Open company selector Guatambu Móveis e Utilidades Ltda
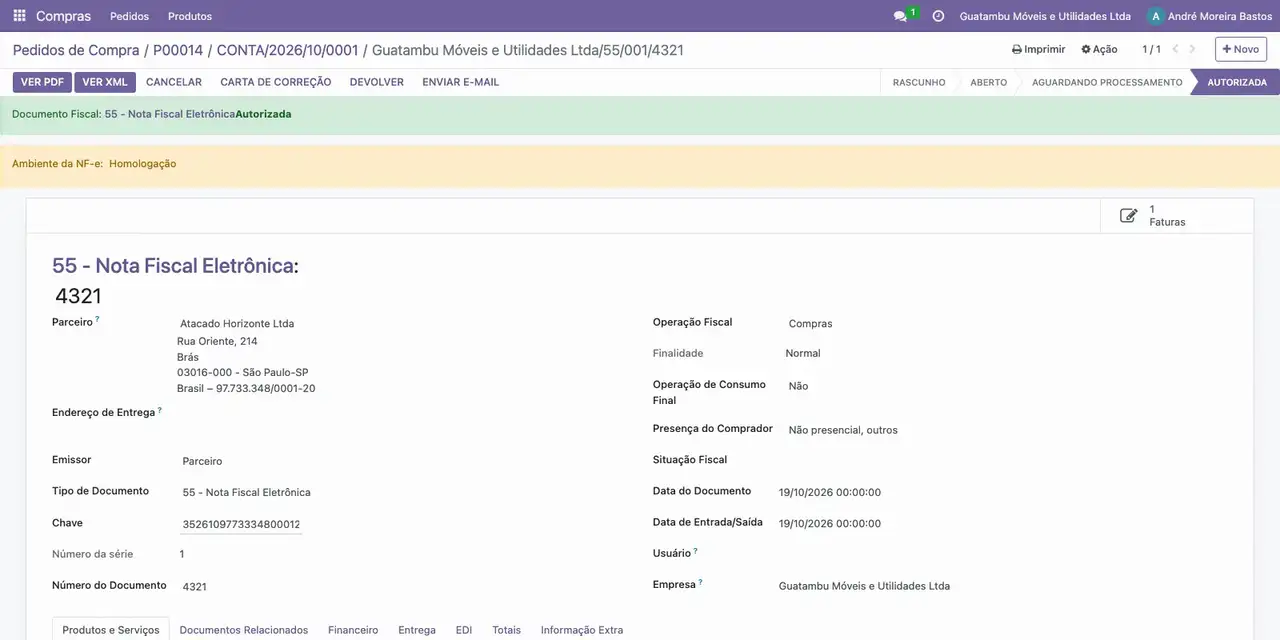1280x640 pixels. coord(1045,16)
